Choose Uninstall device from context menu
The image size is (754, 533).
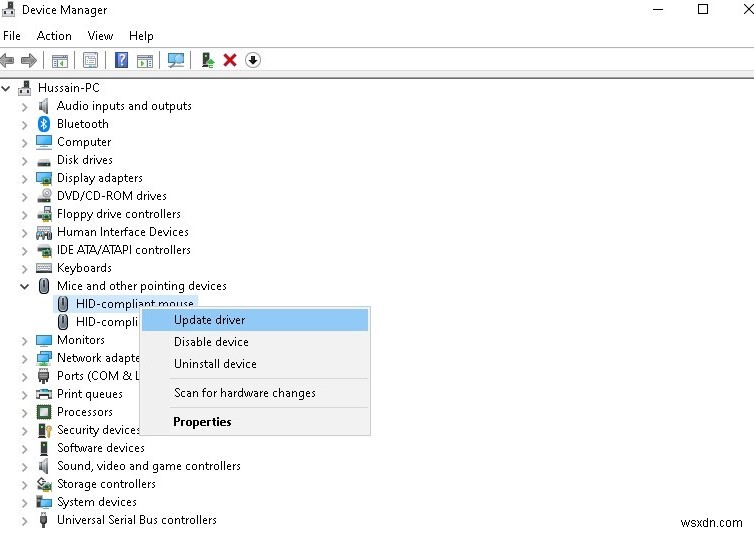255,364
